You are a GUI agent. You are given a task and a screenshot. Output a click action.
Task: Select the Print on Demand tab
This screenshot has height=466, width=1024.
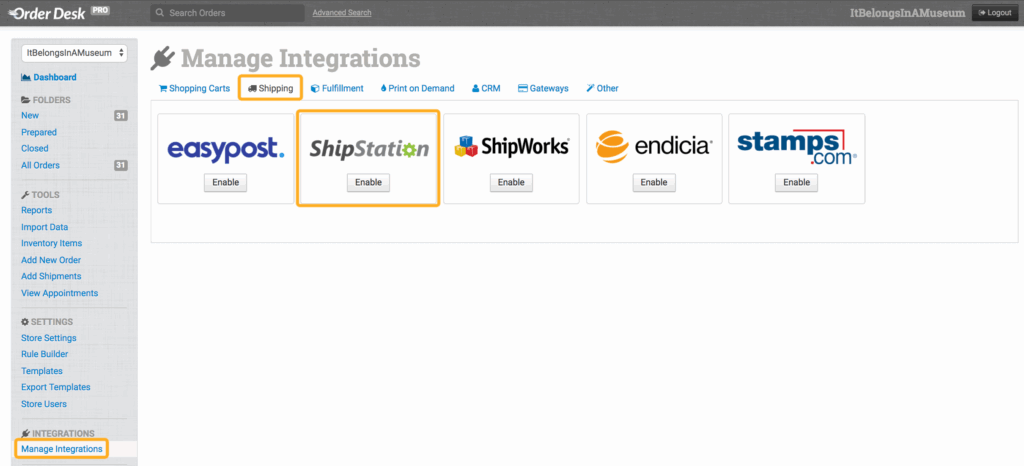pyautogui.click(x=417, y=88)
